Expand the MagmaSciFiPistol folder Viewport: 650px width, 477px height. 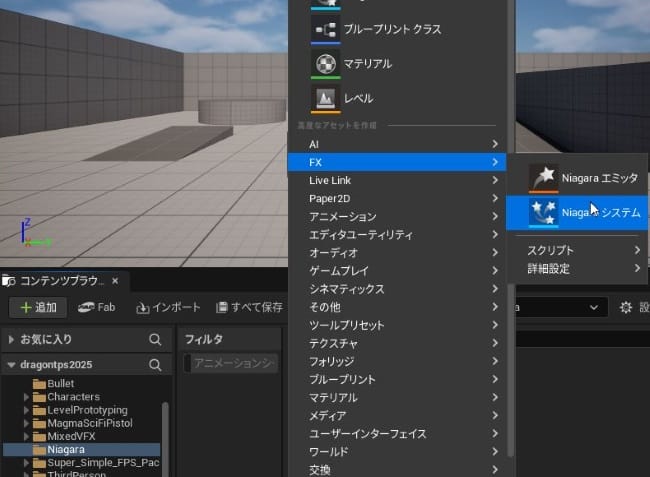(x=27, y=424)
